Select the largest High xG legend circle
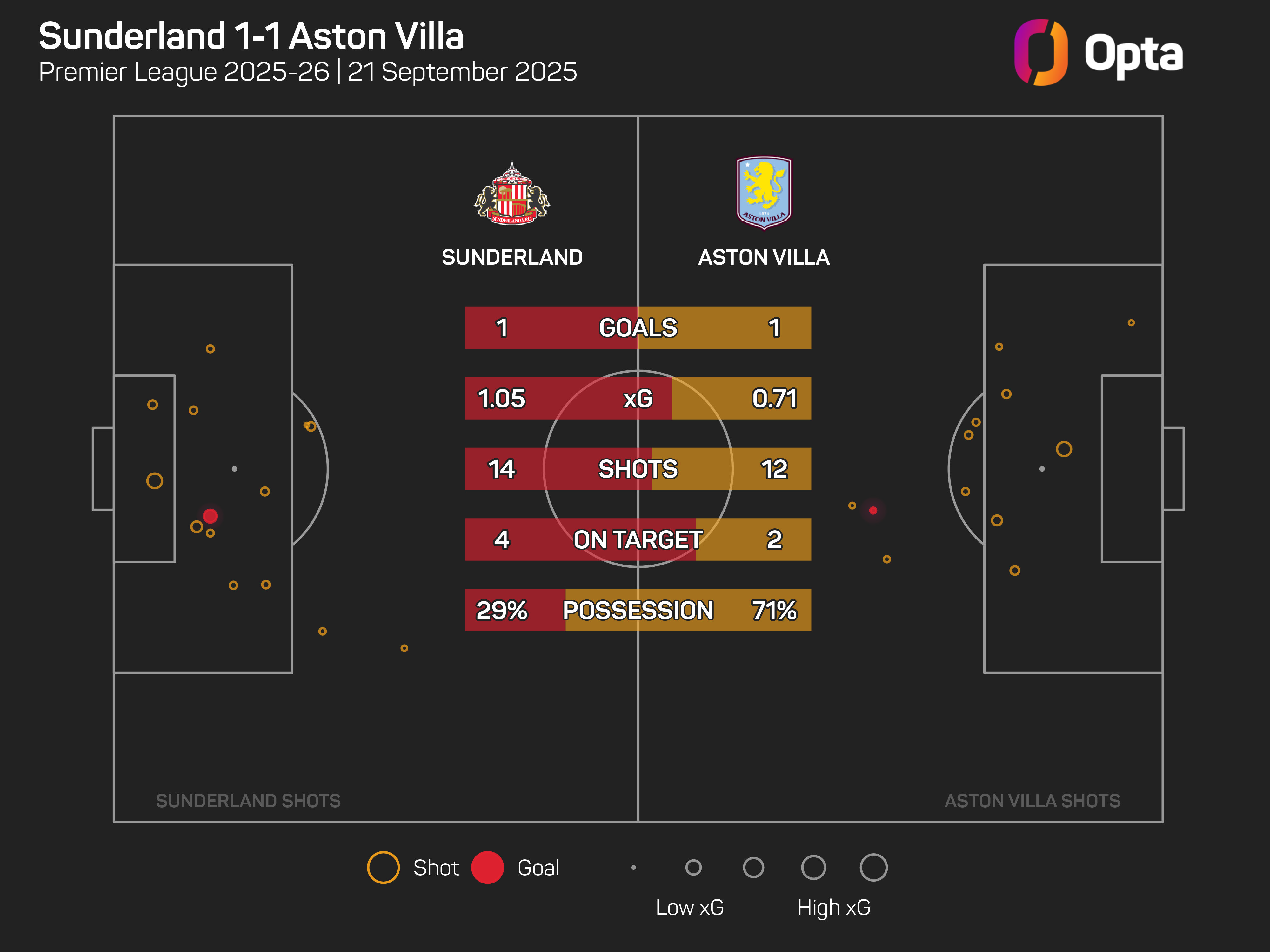This screenshot has width=1270, height=952. tap(873, 867)
